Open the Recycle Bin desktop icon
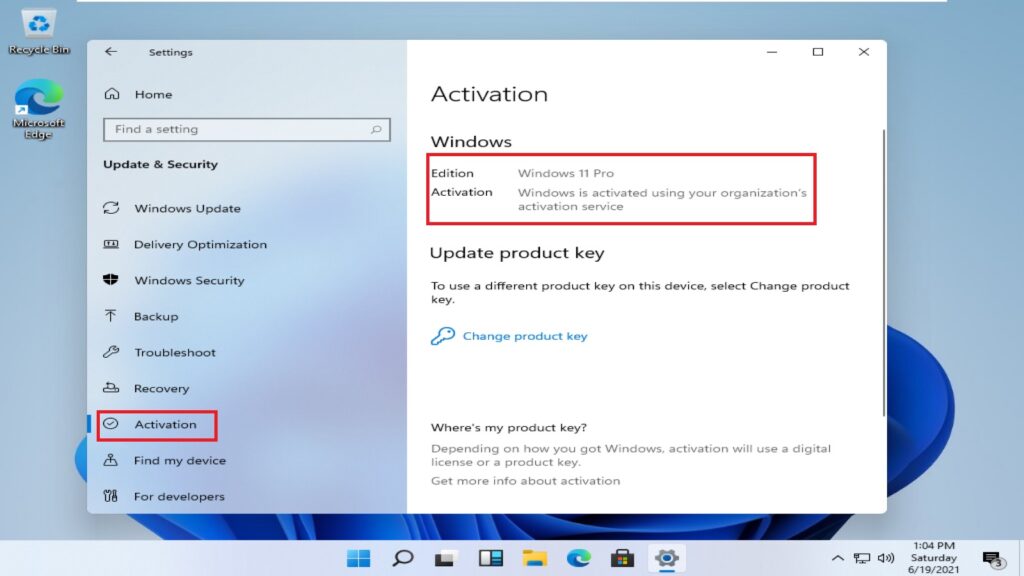This screenshot has width=1024, height=576. pyautogui.click(x=39, y=31)
